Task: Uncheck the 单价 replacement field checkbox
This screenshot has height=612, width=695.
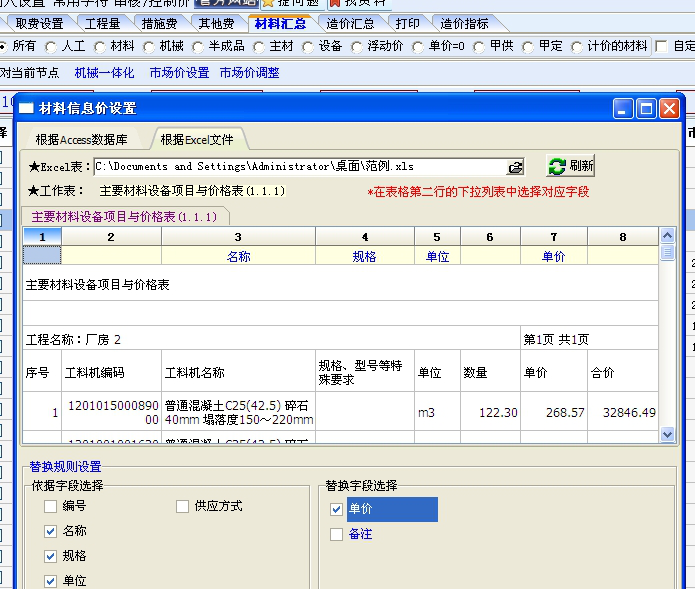Action: click(x=336, y=509)
